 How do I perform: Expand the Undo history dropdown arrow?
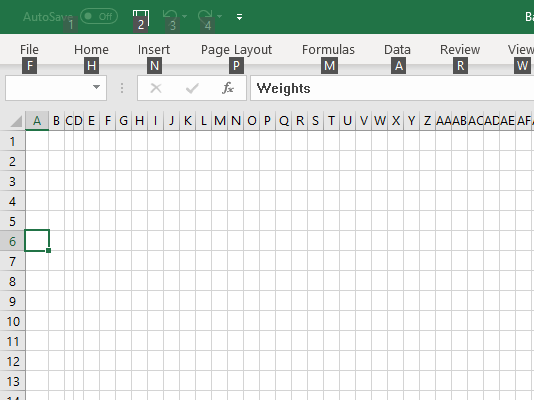point(184,16)
